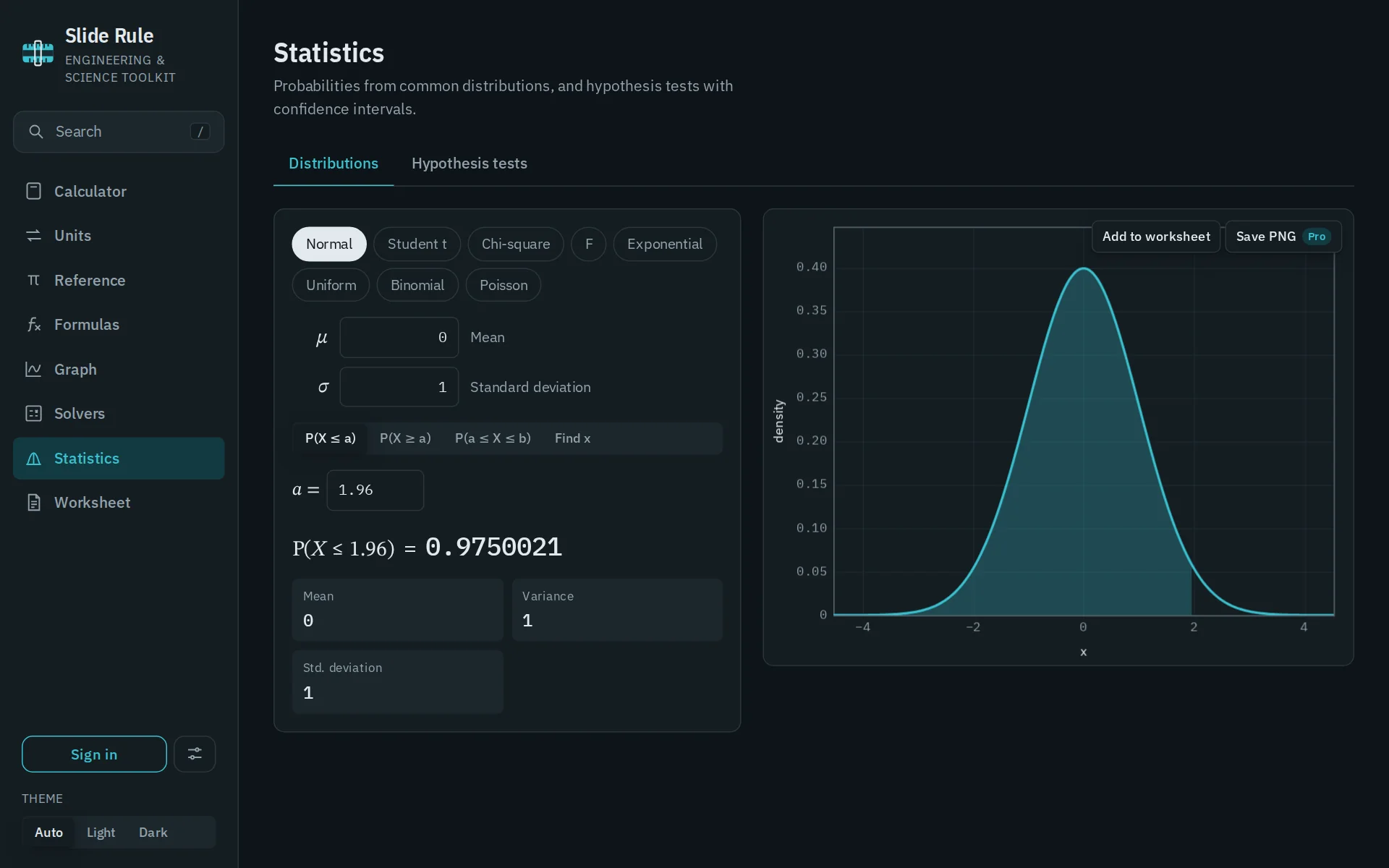
Task: Switch to Hypothesis tests tab
Action: click(x=470, y=163)
